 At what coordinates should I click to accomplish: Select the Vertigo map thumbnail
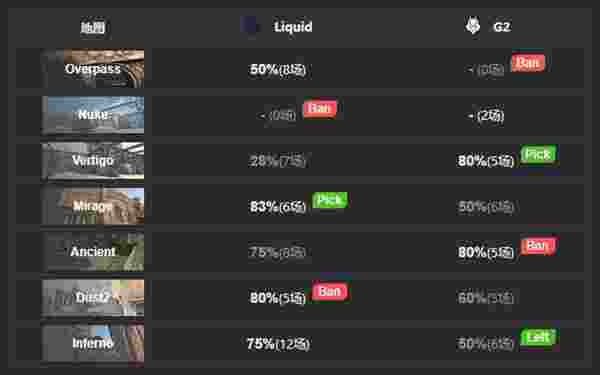point(93,160)
